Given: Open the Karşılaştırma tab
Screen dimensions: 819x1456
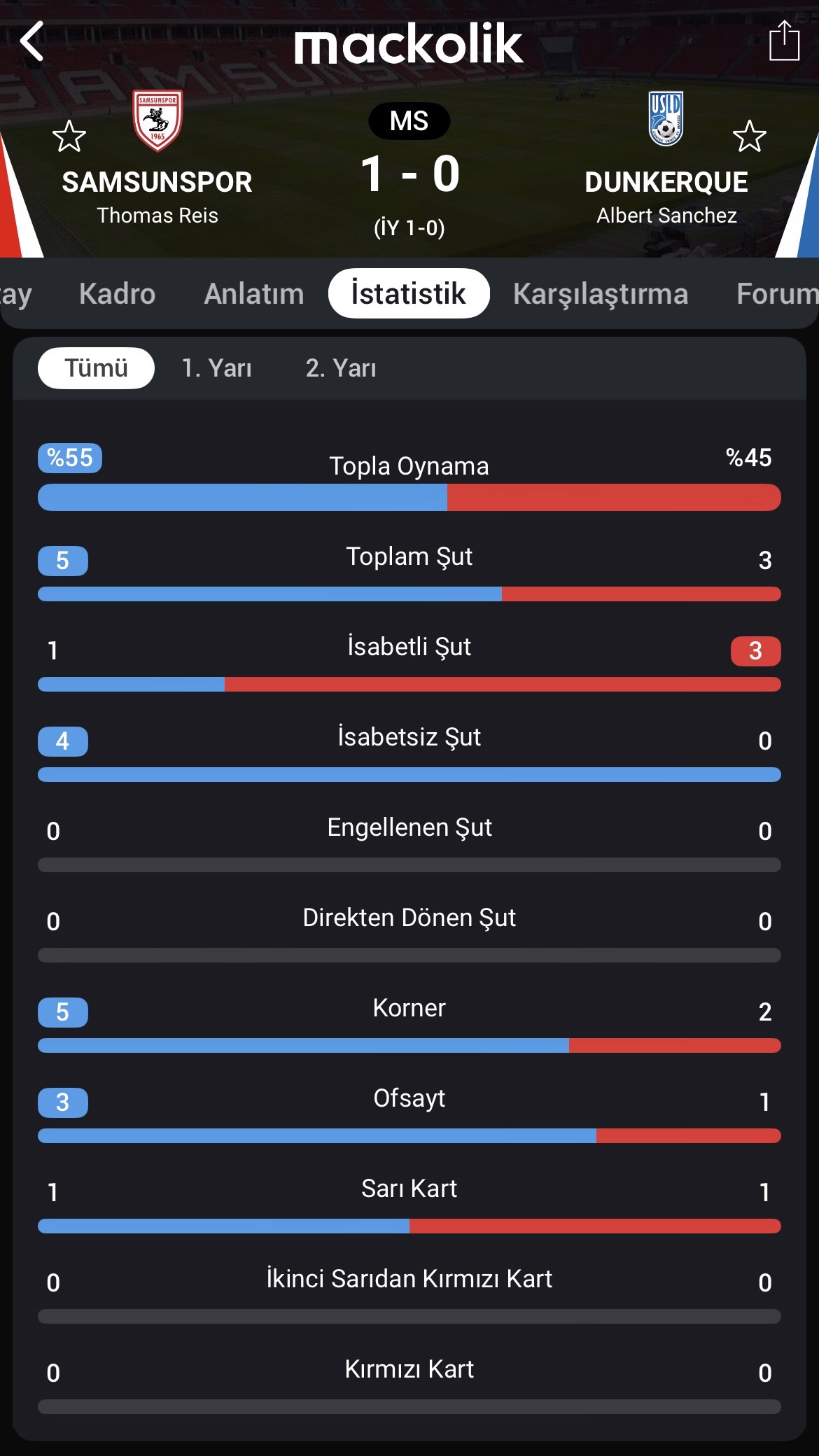Looking at the screenshot, I should 601,294.
